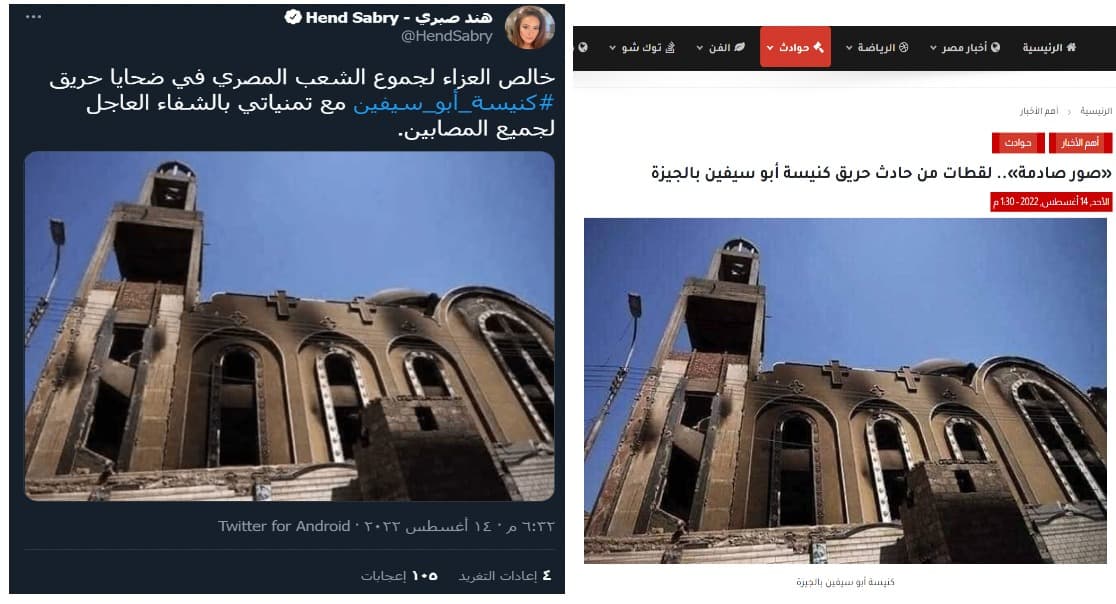This screenshot has height=604, width=1116.
Task: Click the gavel icon in the حوادث tab
Action: [818, 47]
